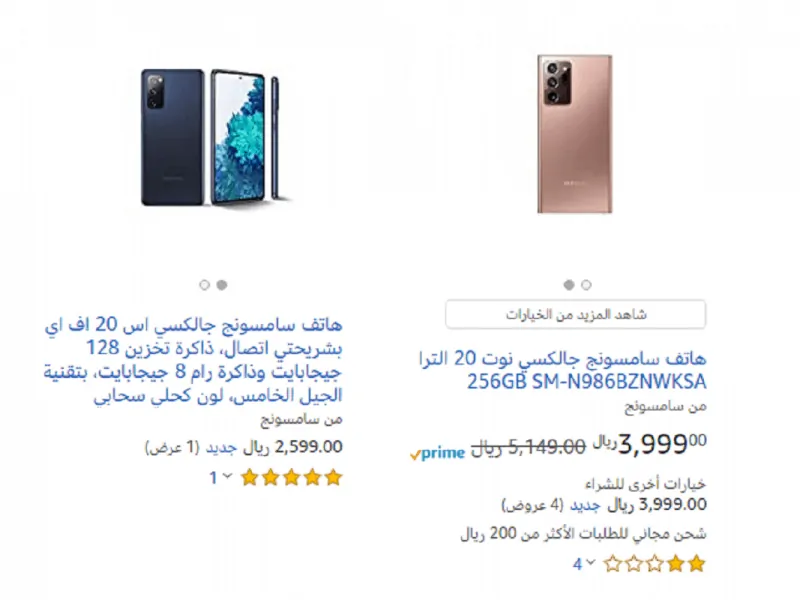Click the Galaxy S20 FE product image

coord(212,138)
